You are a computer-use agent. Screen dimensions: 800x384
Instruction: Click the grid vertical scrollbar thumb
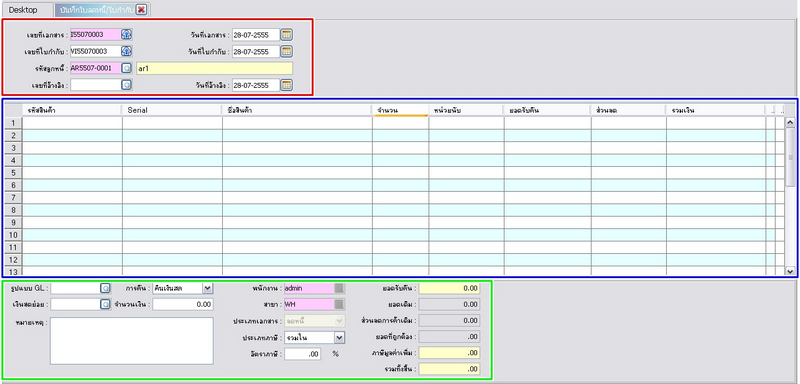pyautogui.click(x=790, y=157)
